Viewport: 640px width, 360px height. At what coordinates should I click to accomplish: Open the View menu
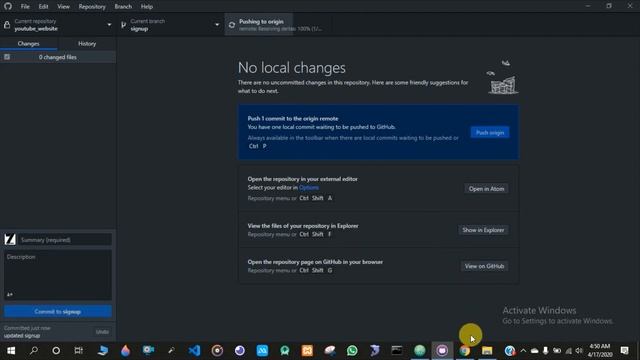click(63, 7)
